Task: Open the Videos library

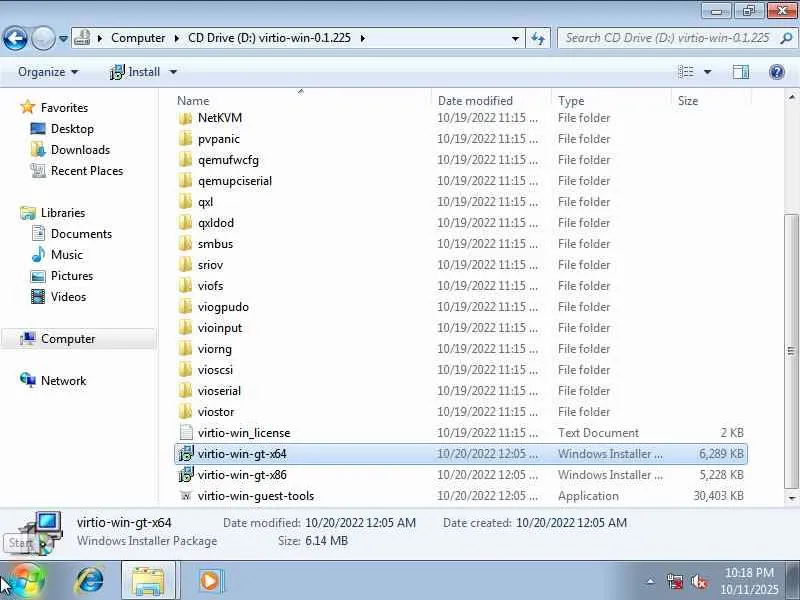Action: pyautogui.click(x=68, y=296)
